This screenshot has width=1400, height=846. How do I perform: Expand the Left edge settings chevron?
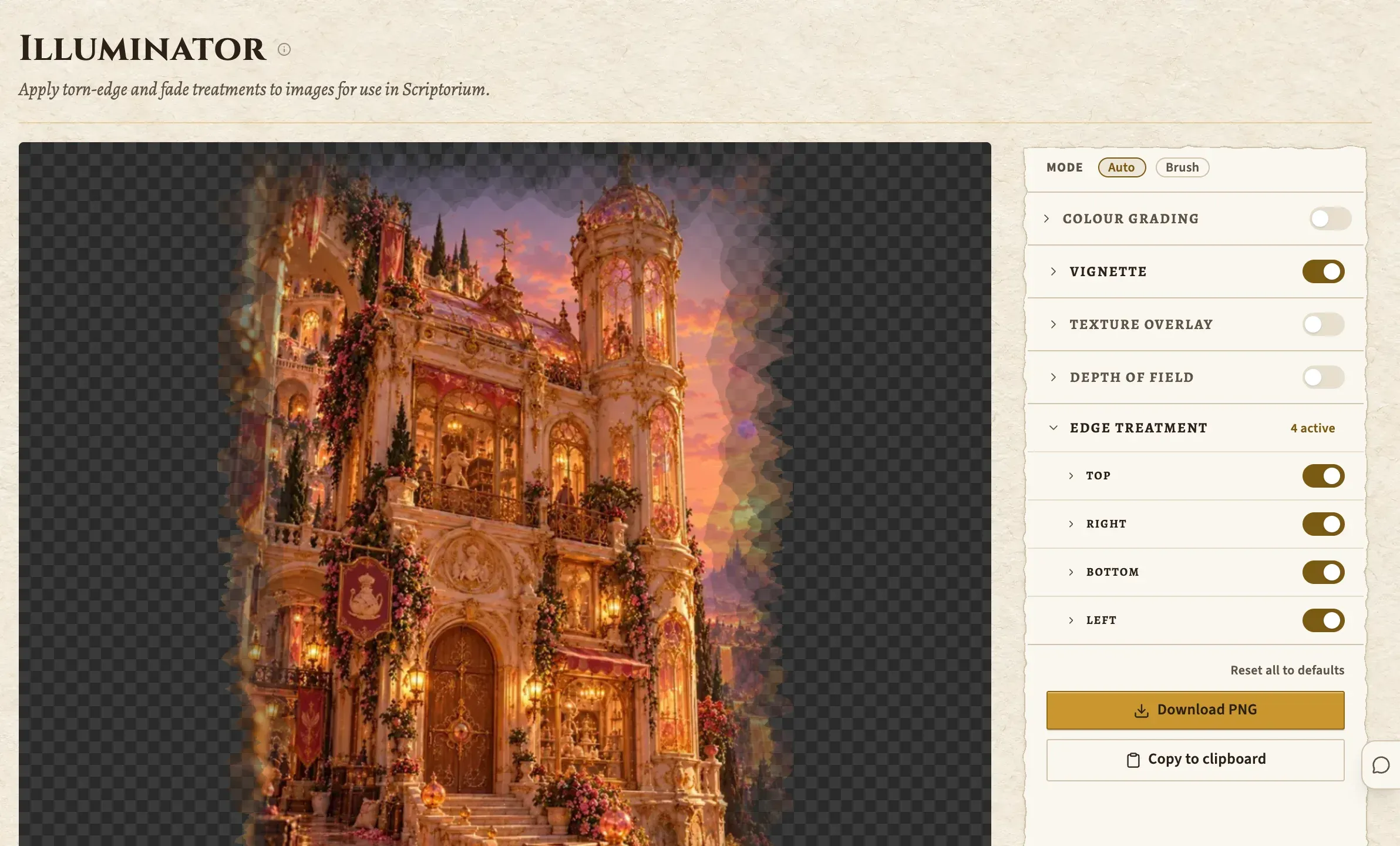click(1071, 620)
